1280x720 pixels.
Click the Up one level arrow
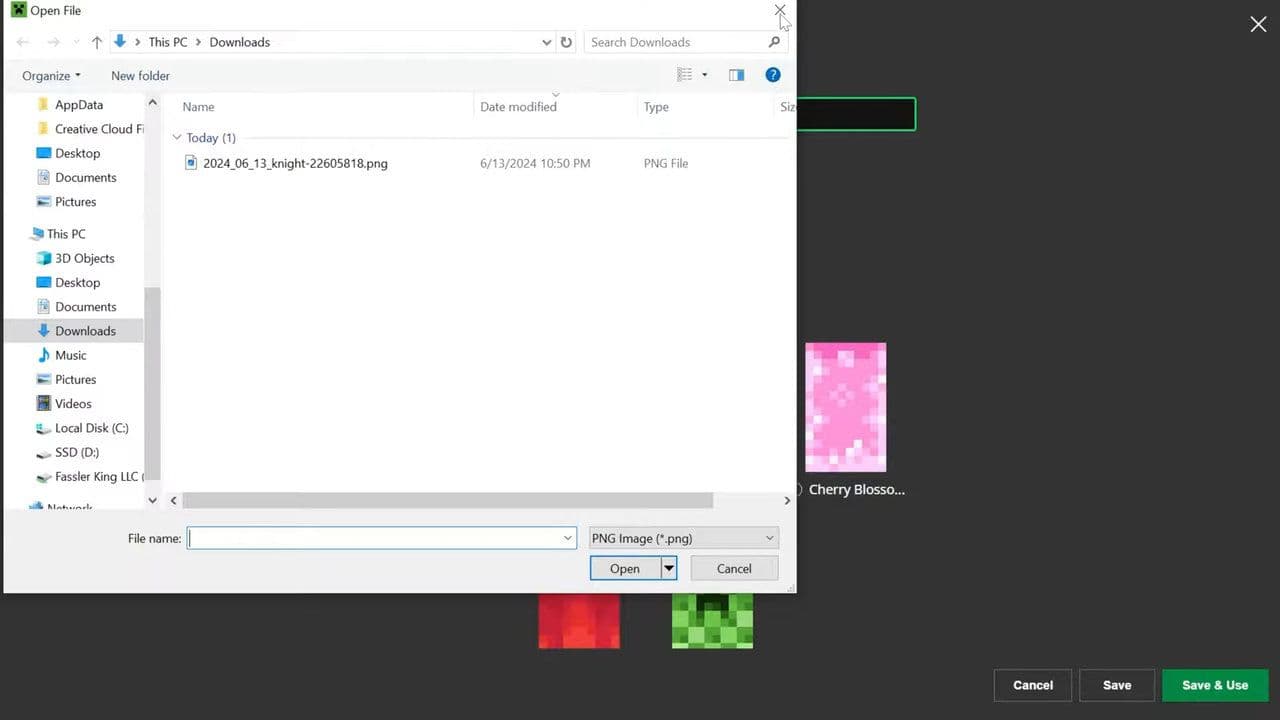pyautogui.click(x=97, y=42)
